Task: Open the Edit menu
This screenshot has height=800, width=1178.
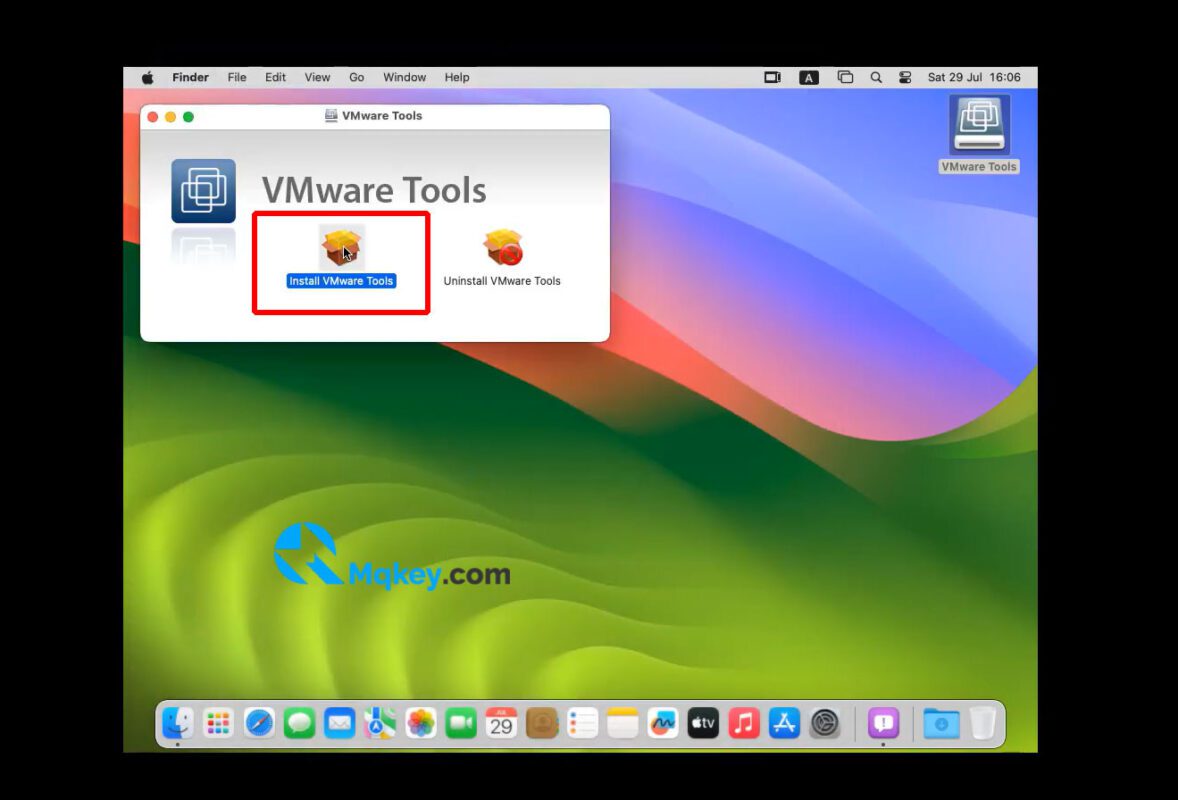Action: (275, 77)
